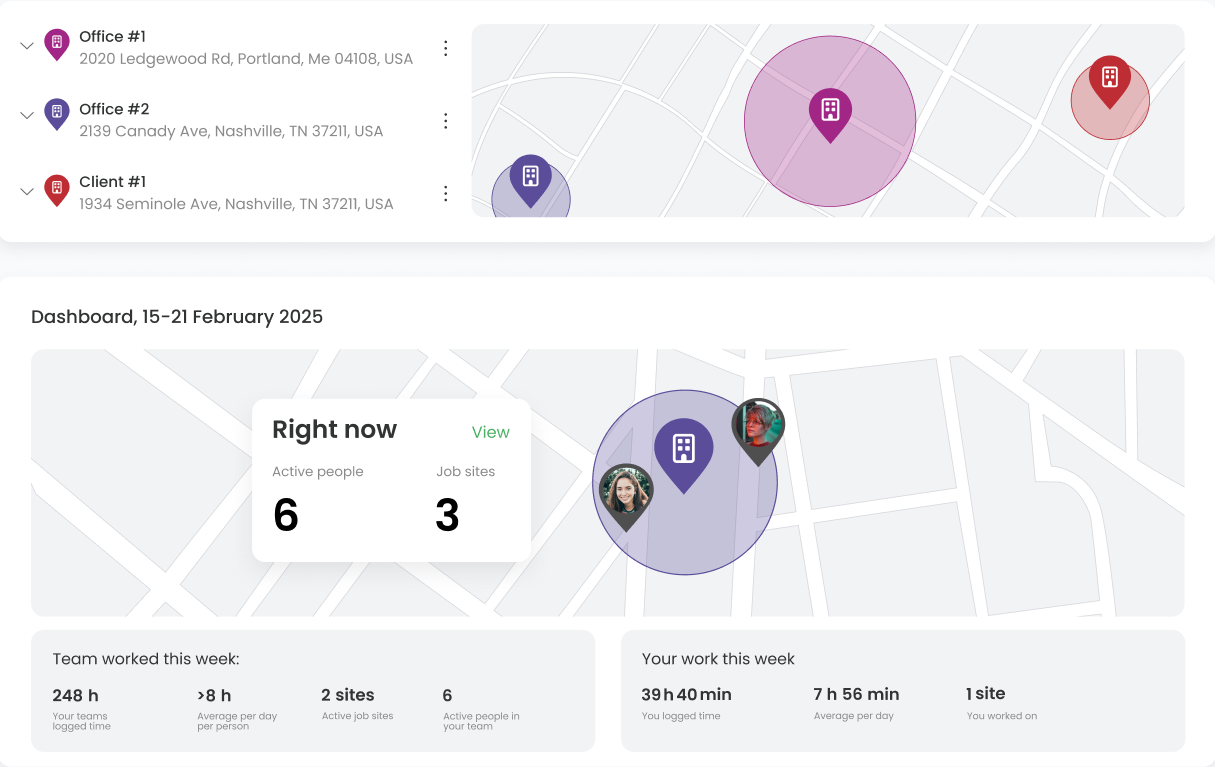The width and height of the screenshot is (1215, 767).
Task: Click address 1934 Seminole Ave, Nashville
Action: 236,204
